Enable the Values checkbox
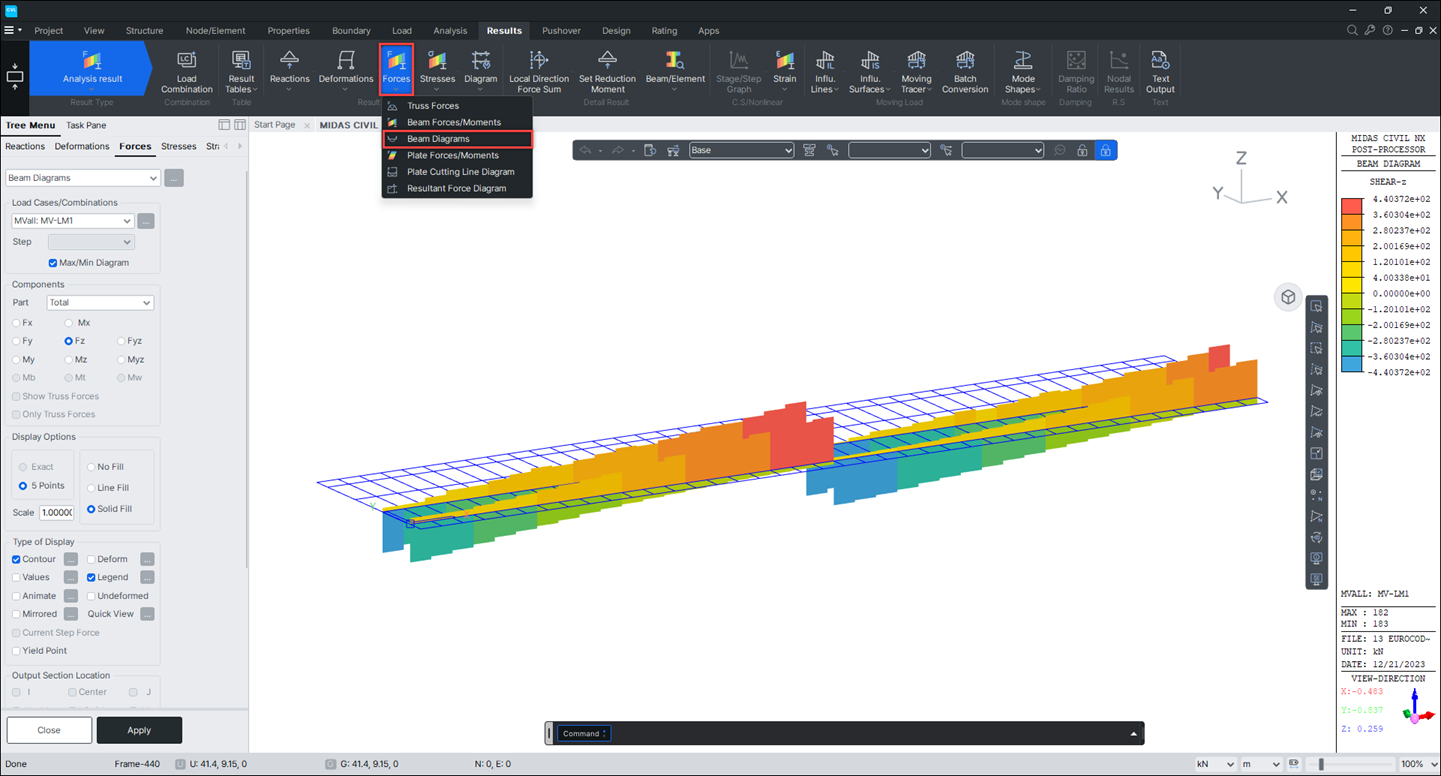This screenshot has width=1441, height=776. coord(17,577)
